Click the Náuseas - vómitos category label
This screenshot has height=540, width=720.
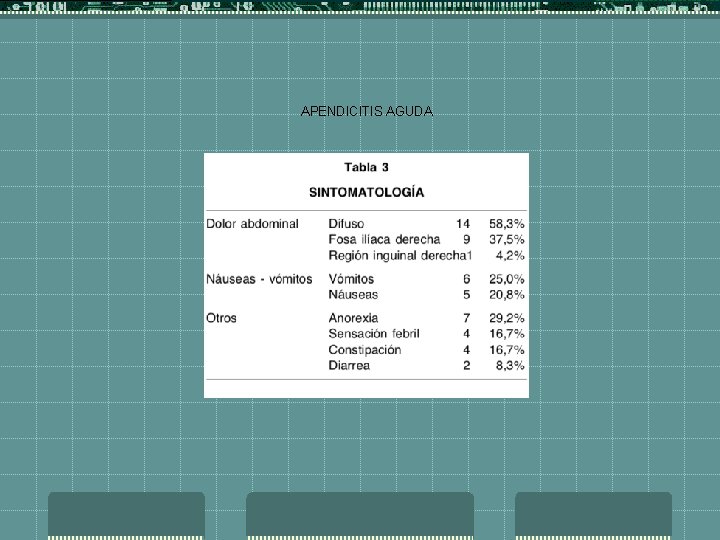(x=259, y=279)
